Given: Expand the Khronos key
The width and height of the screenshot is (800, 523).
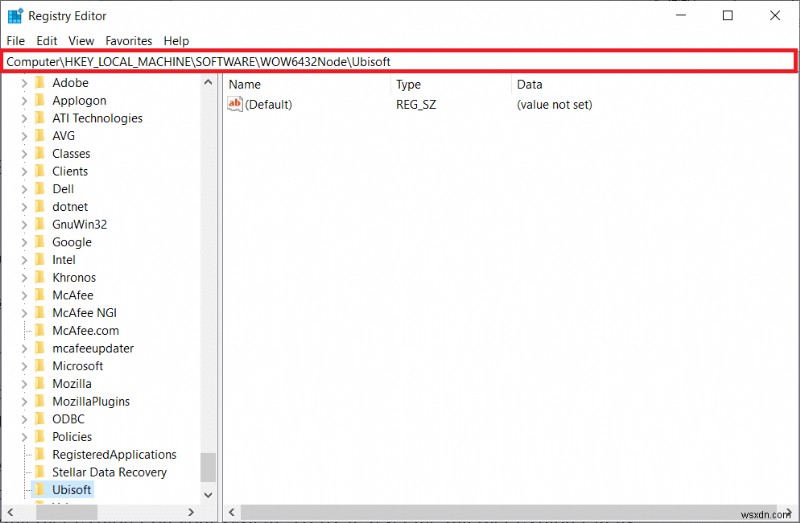Looking at the screenshot, I should click(24, 278).
